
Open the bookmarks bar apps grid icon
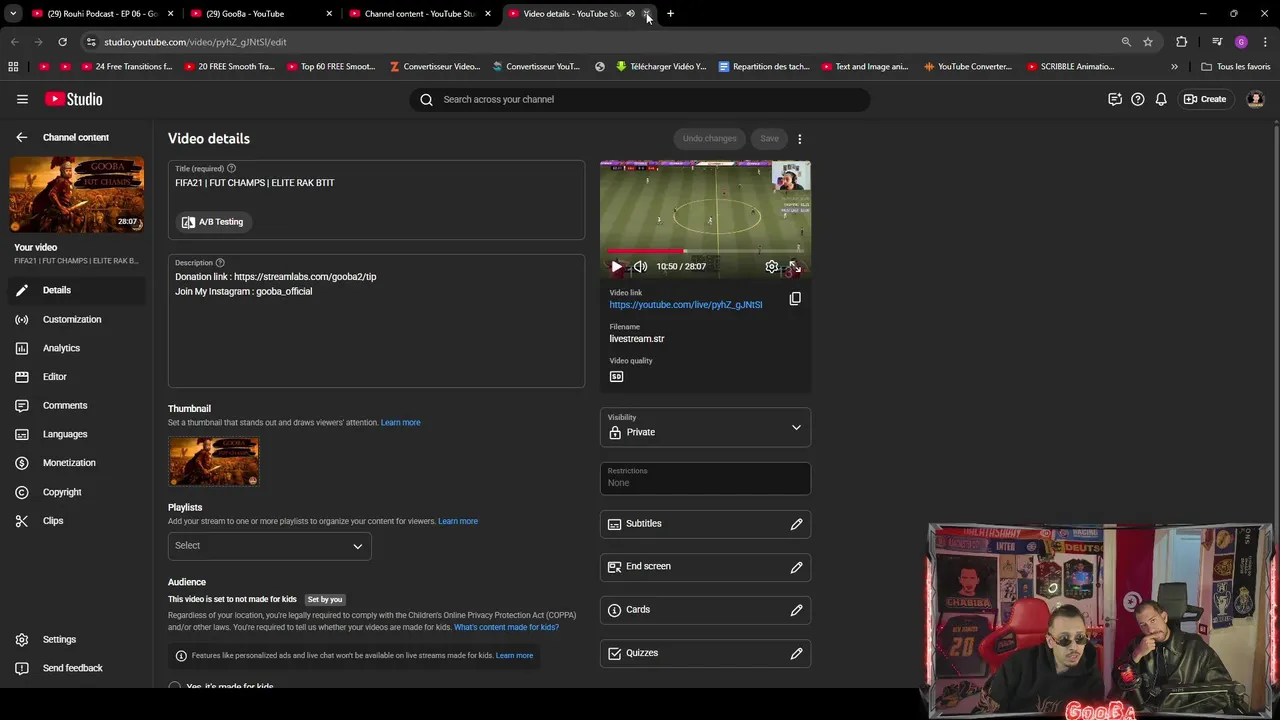(x=13, y=67)
